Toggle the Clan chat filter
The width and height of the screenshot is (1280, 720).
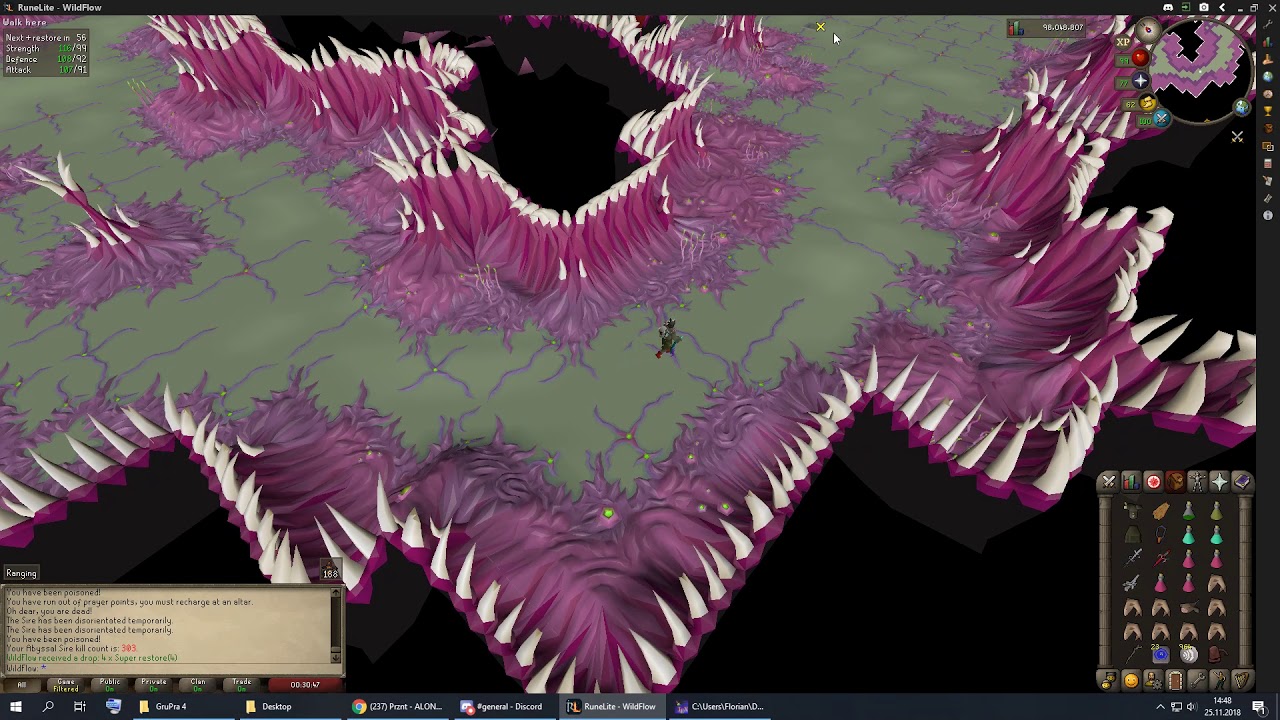click(x=197, y=684)
